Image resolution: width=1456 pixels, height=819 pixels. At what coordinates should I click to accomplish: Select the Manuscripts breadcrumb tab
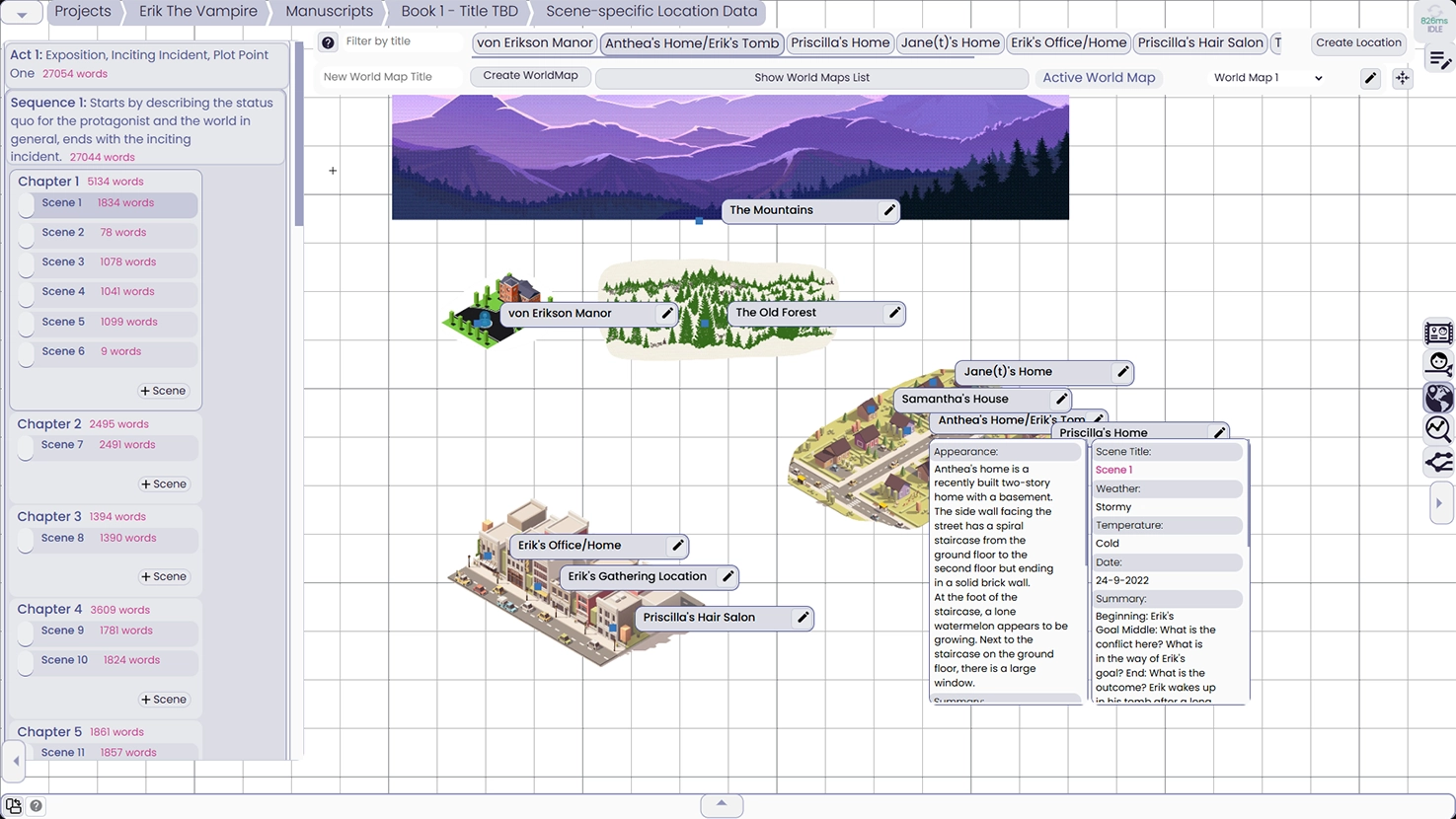329,12
